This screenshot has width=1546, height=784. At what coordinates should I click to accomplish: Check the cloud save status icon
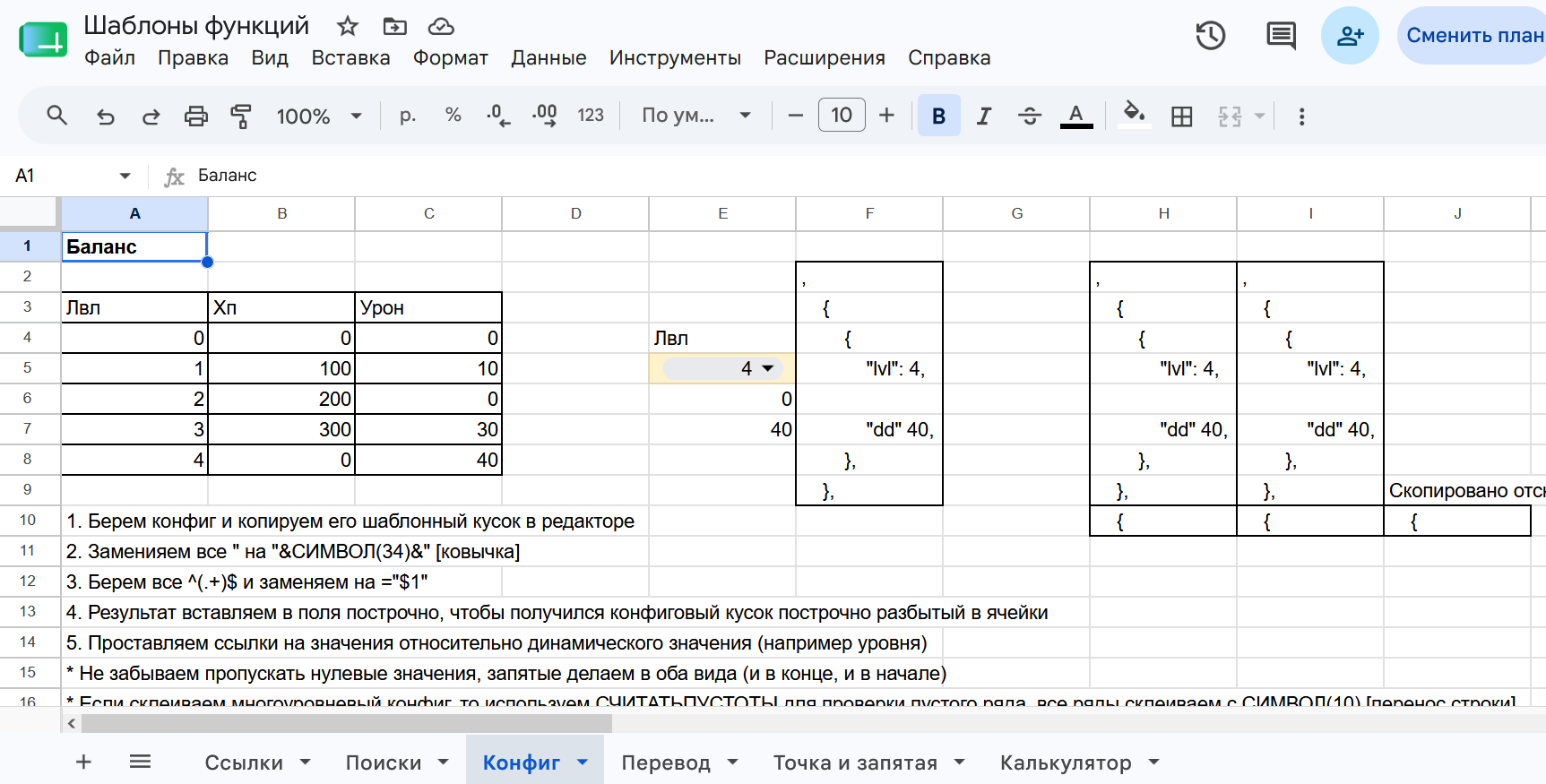tap(441, 26)
